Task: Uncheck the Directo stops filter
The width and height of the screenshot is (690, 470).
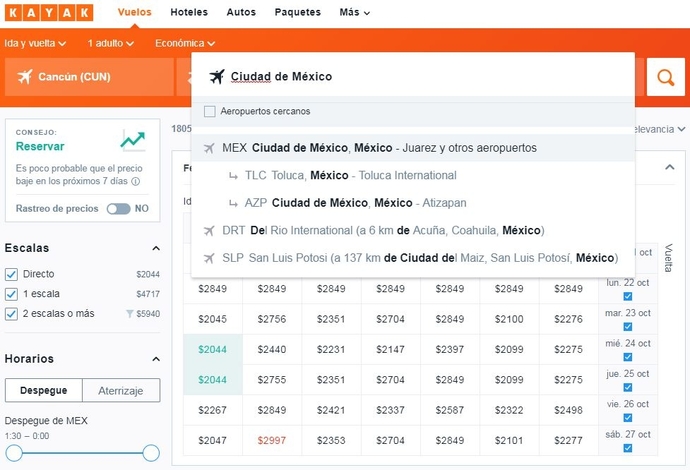Action: coord(11,274)
